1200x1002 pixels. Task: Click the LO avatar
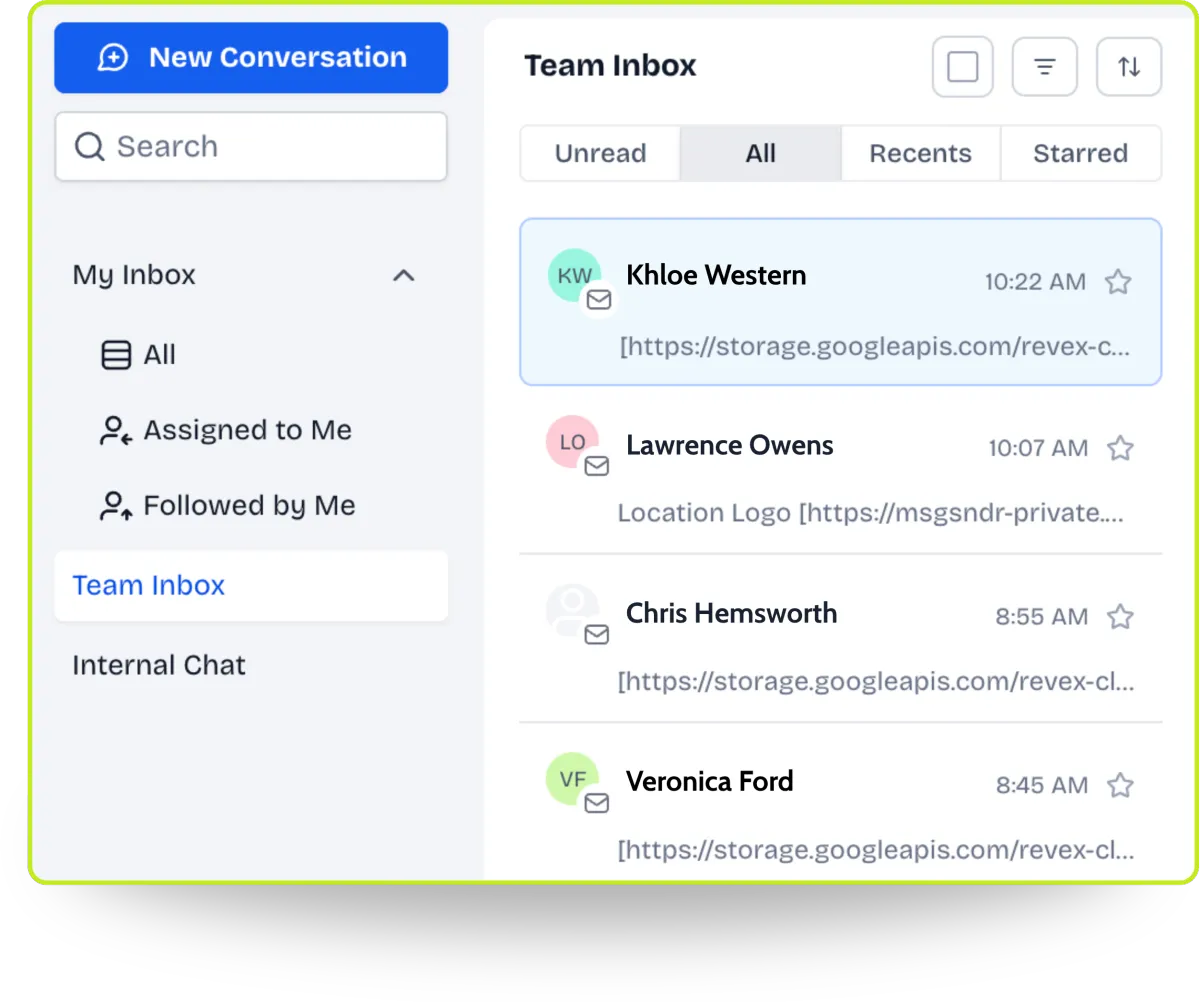(x=572, y=442)
